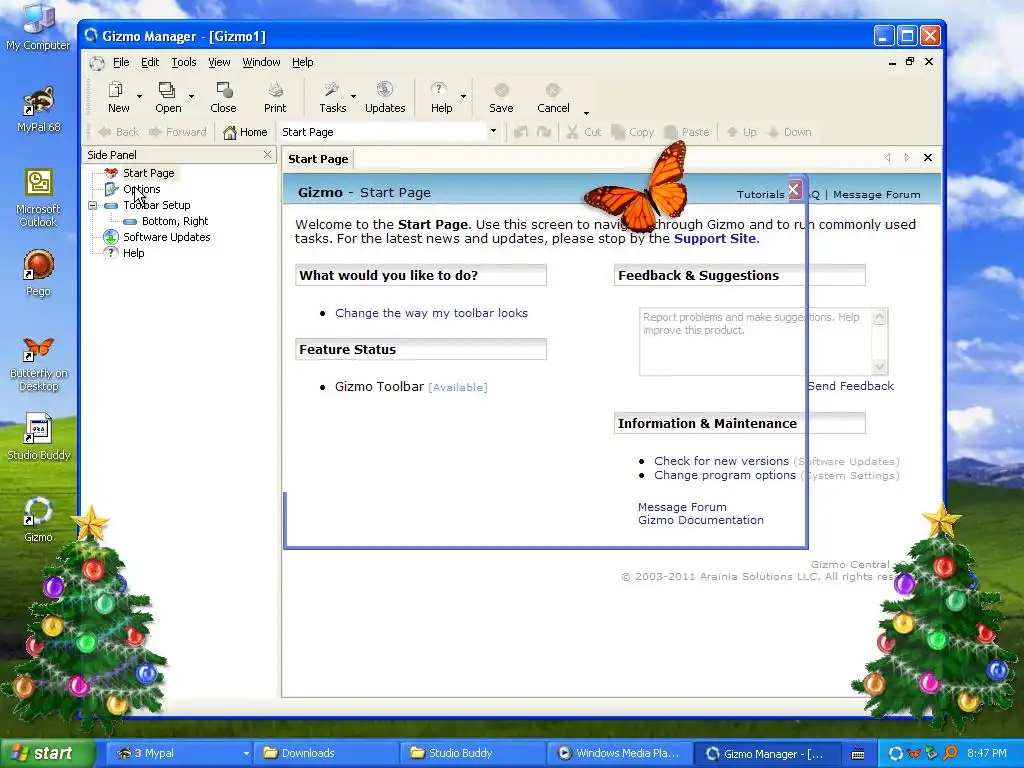Click the Help toolbar icon
The image size is (1024, 768).
click(441, 97)
